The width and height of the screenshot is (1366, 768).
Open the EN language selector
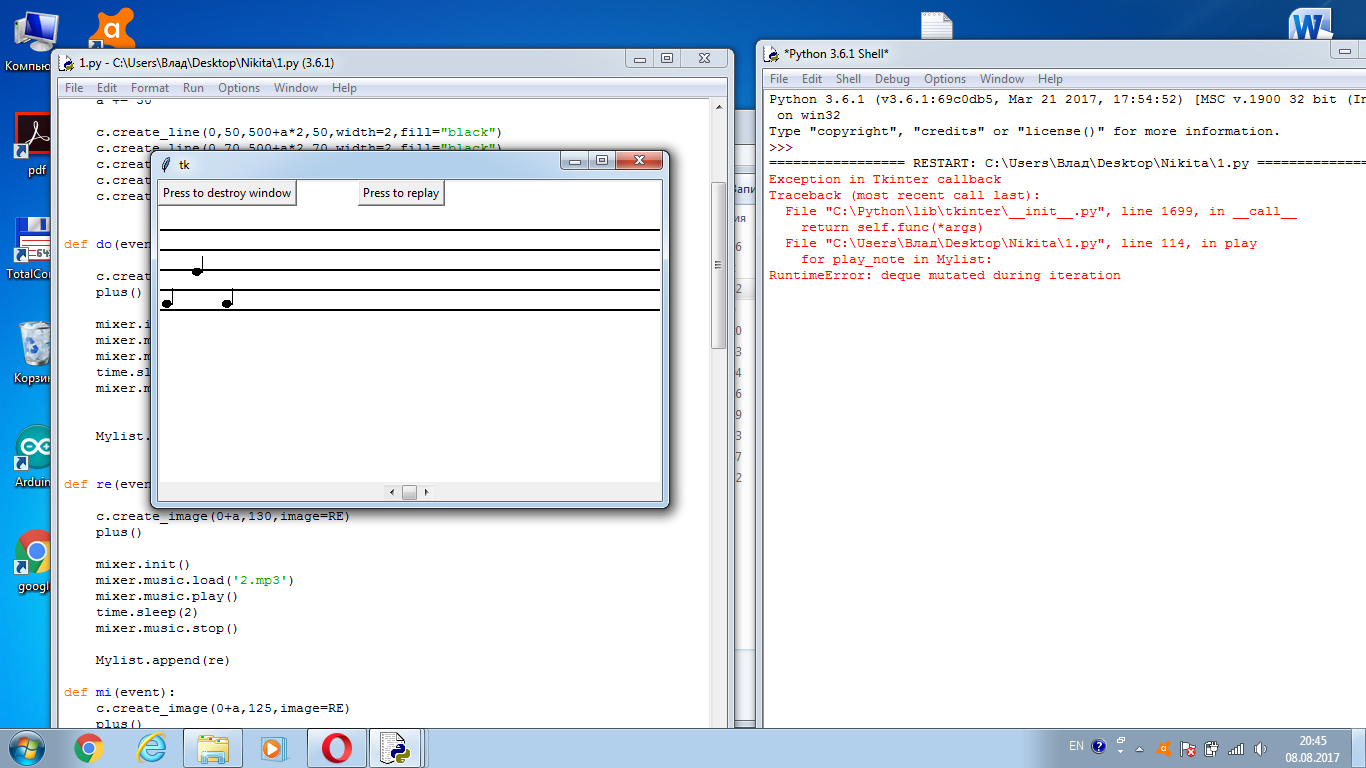coord(1076,746)
